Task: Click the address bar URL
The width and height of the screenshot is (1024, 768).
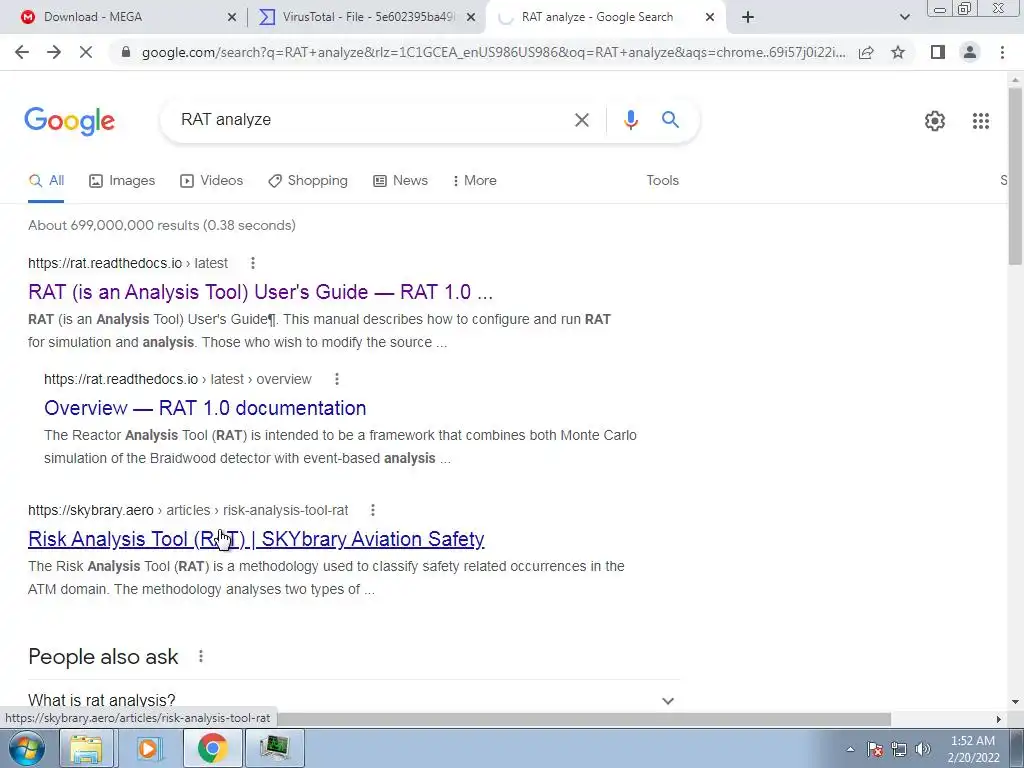Action: click(493, 52)
